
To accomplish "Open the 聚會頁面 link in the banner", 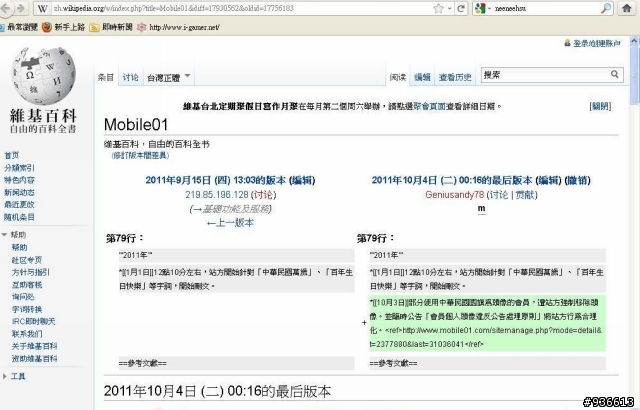I will coord(429,106).
